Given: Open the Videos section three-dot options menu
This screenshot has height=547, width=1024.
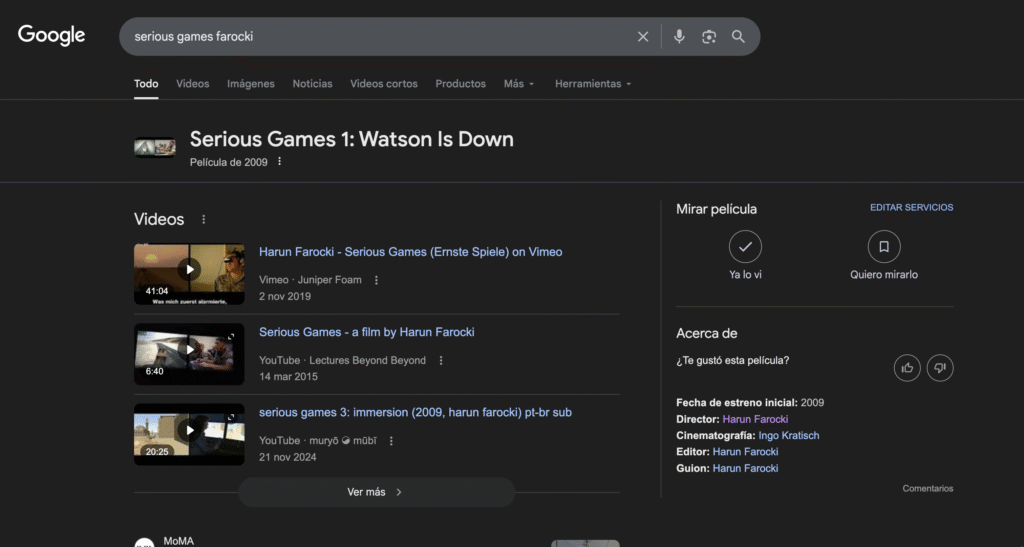Looking at the screenshot, I should [204, 220].
